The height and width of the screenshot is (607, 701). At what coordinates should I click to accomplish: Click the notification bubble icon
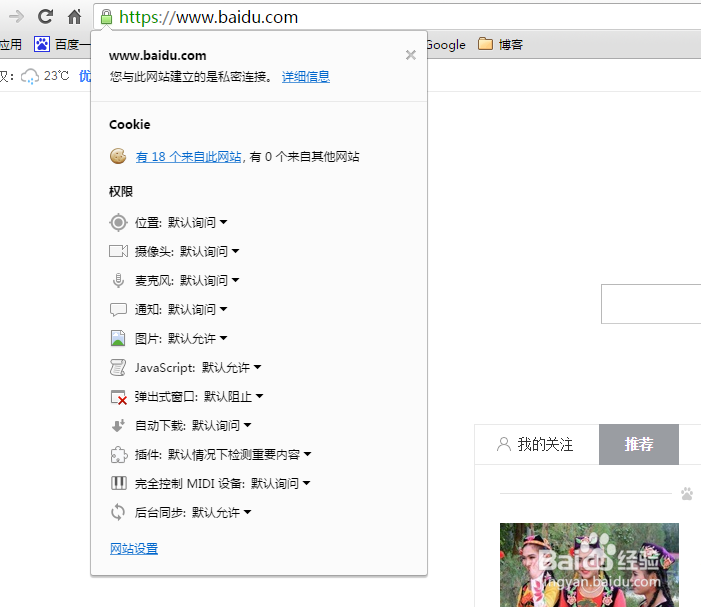pyautogui.click(x=118, y=309)
